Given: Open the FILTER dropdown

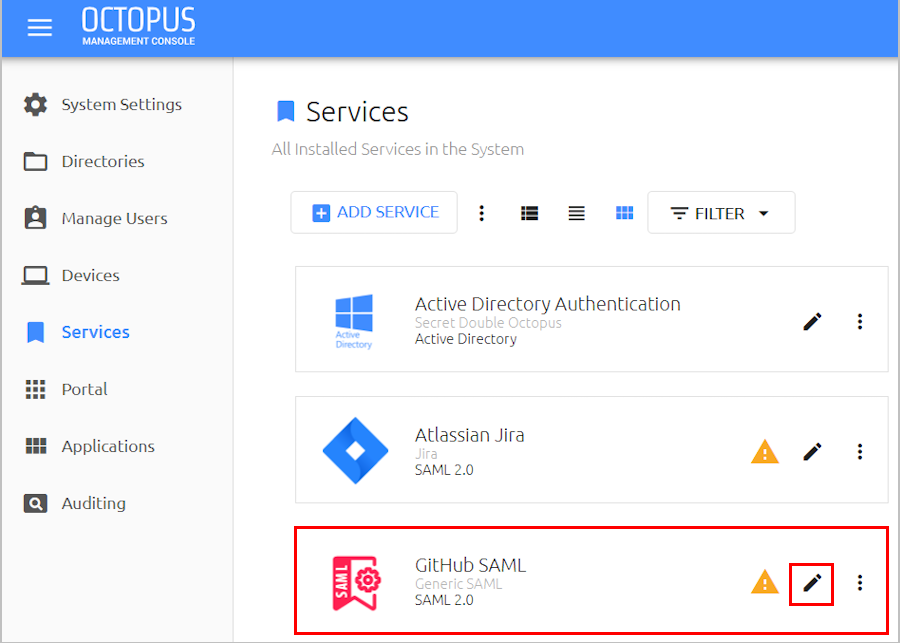Looking at the screenshot, I should [x=721, y=212].
